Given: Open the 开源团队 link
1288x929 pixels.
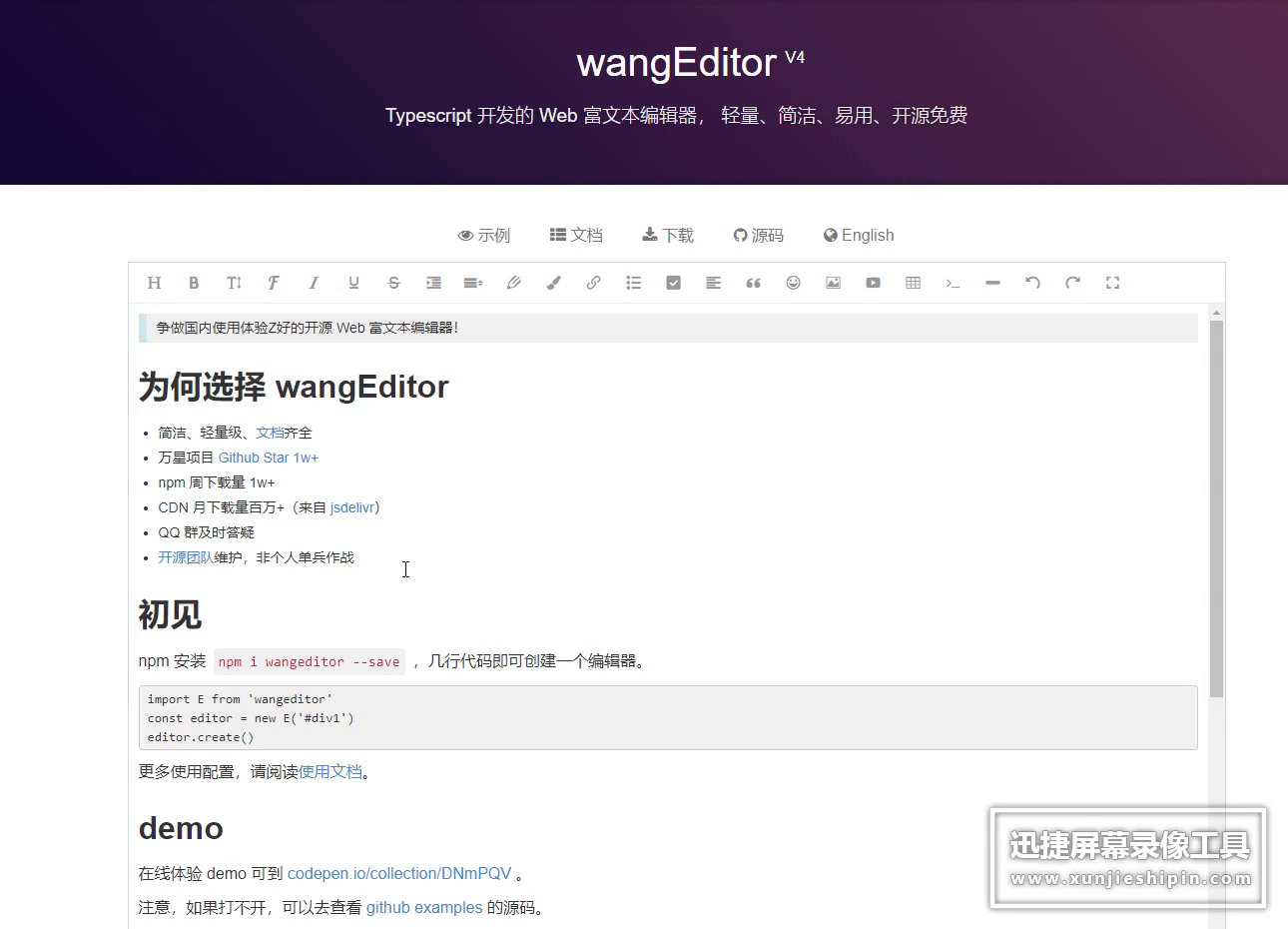Looking at the screenshot, I should 186,557.
